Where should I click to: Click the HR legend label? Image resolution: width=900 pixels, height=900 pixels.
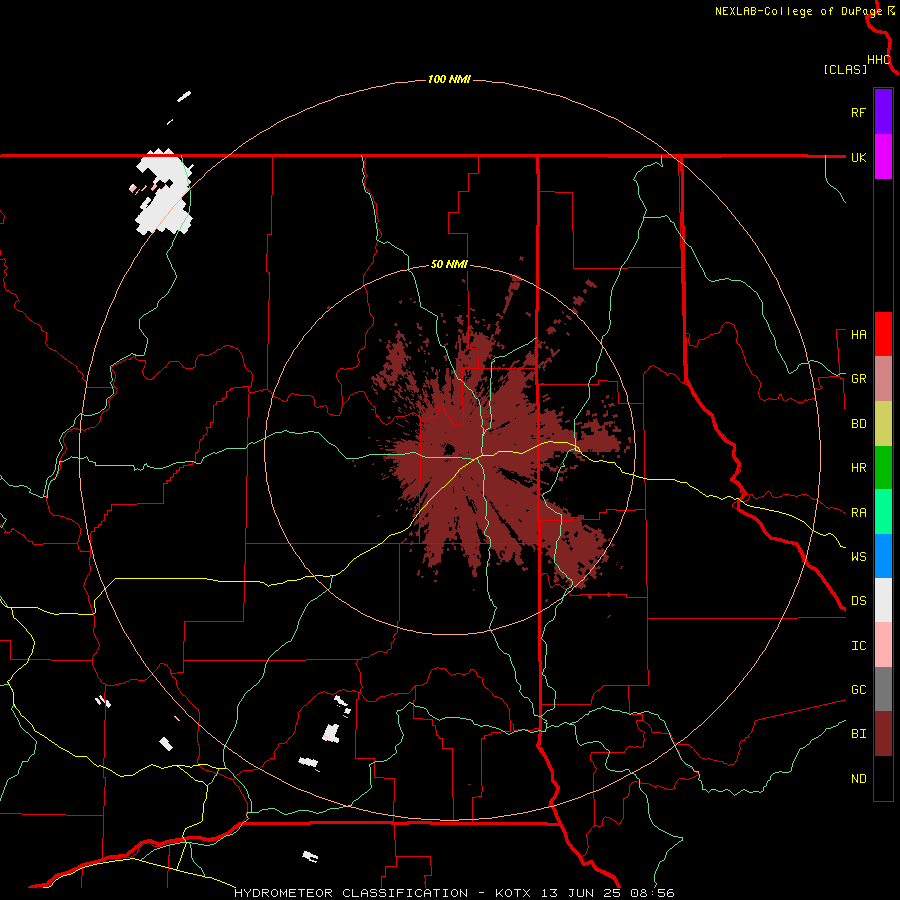point(858,468)
